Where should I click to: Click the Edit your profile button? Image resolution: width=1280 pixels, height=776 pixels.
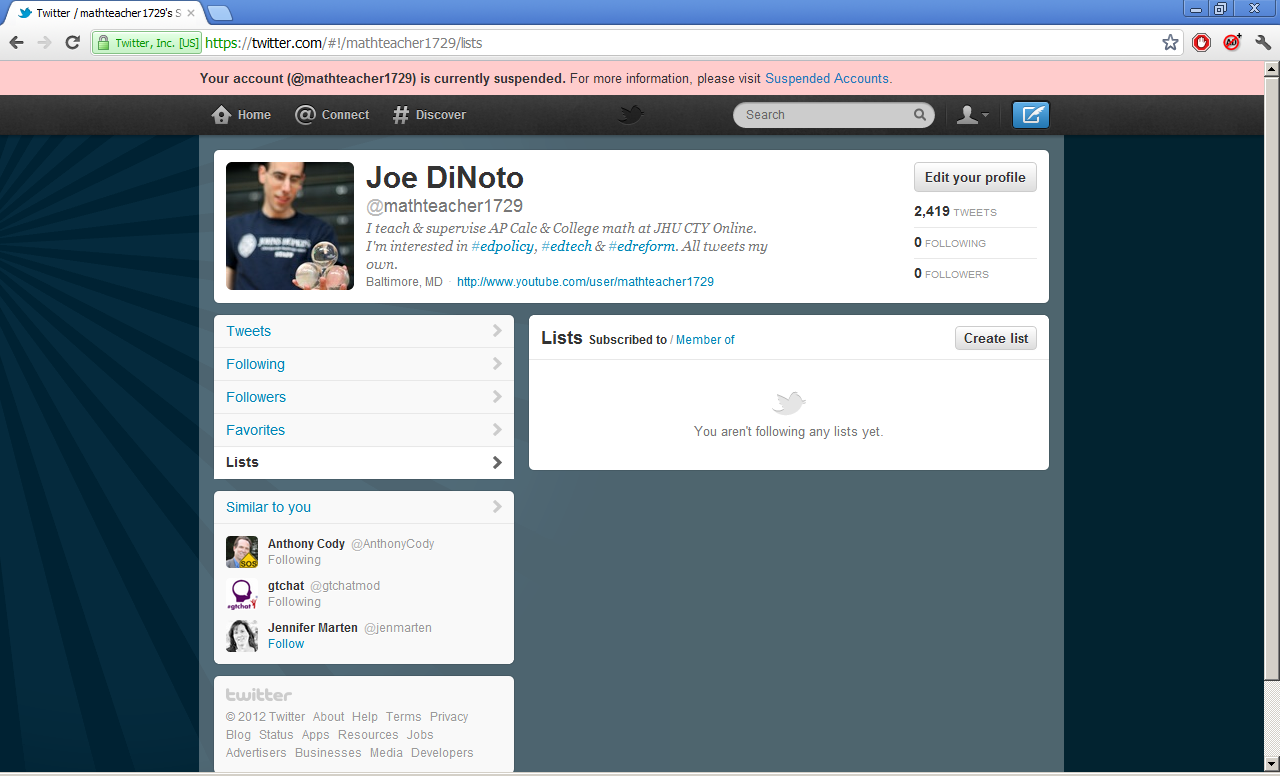click(x=975, y=177)
